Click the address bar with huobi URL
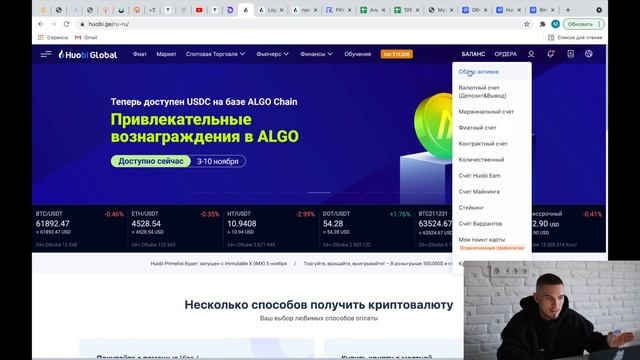640x360 pixels. 300,24
